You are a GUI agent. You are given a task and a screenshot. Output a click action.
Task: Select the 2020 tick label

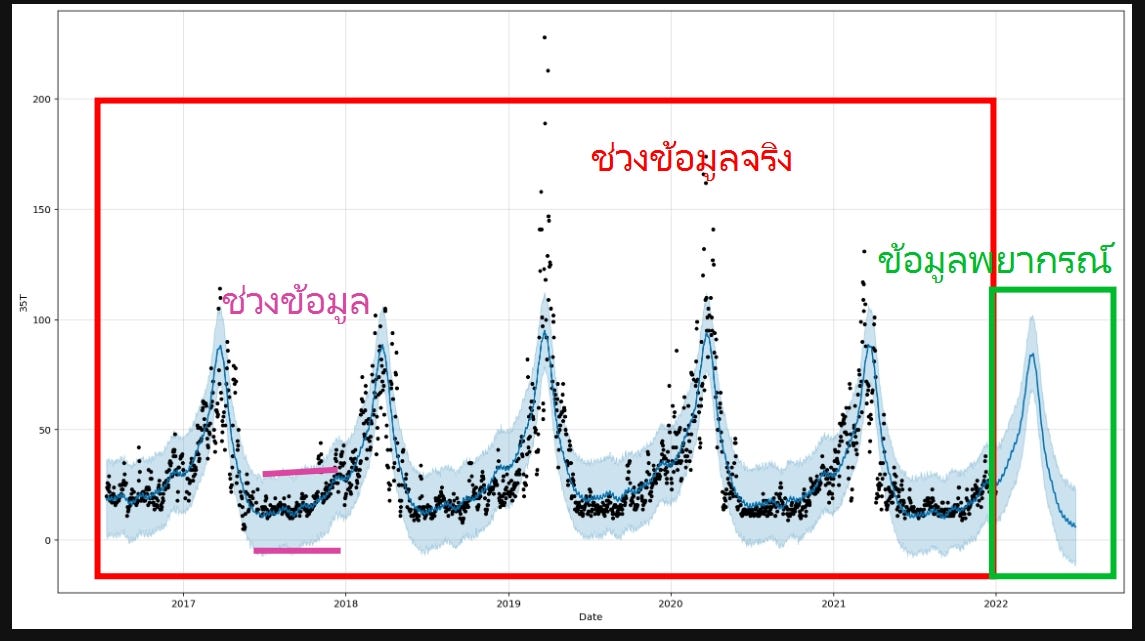(x=671, y=603)
